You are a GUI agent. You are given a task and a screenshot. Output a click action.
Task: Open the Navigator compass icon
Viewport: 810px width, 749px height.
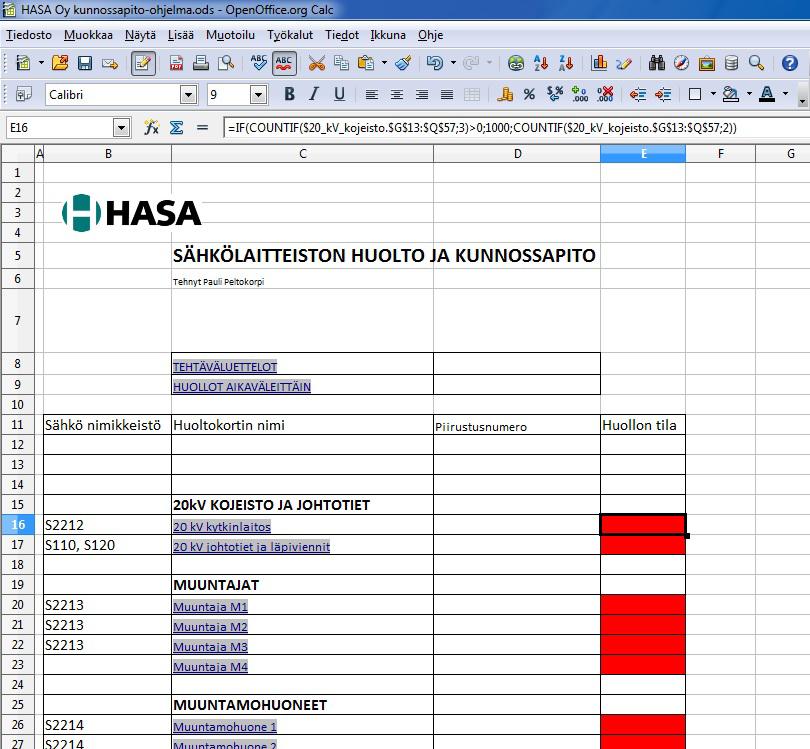click(x=681, y=63)
